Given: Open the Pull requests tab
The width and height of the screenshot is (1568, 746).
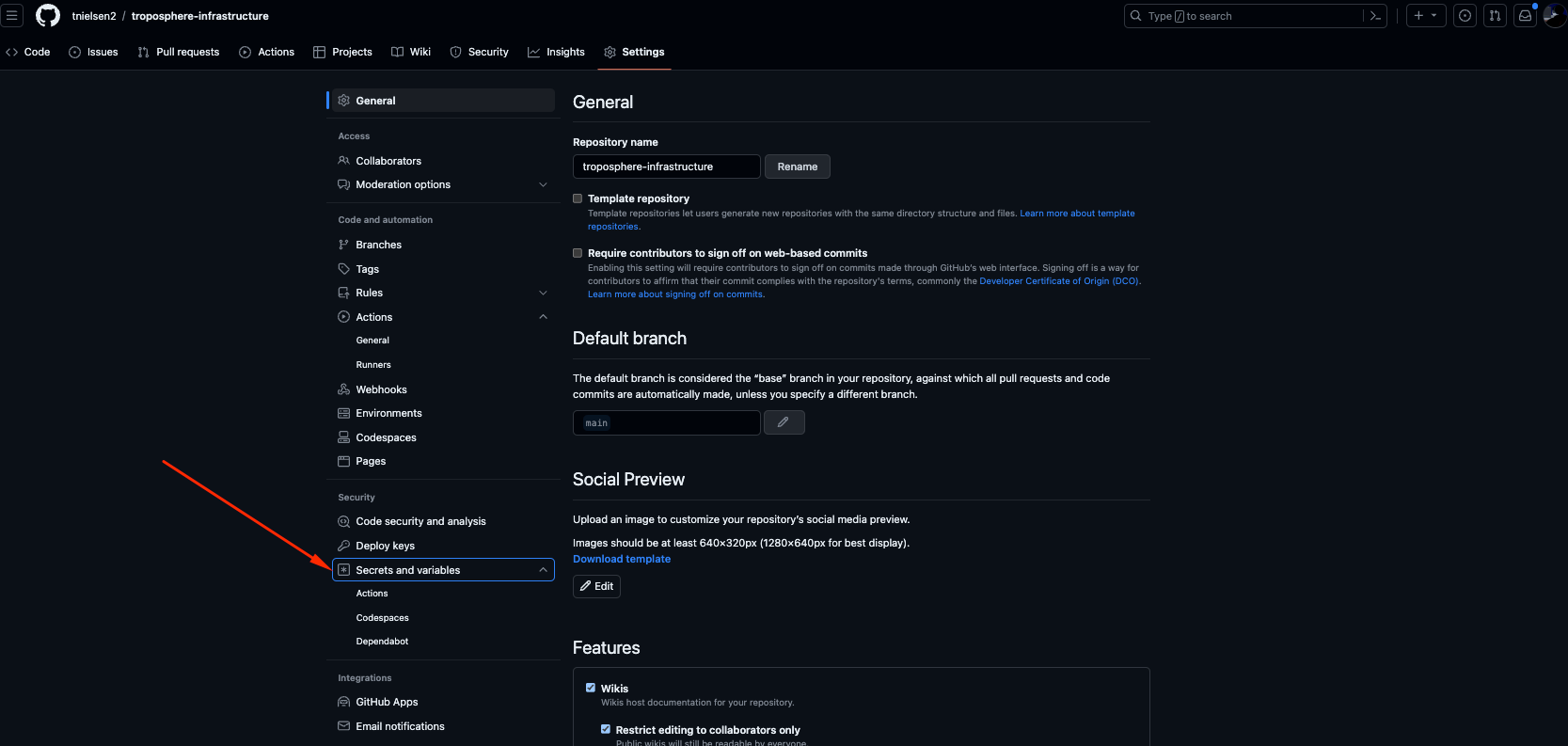Looking at the screenshot, I should tap(179, 52).
